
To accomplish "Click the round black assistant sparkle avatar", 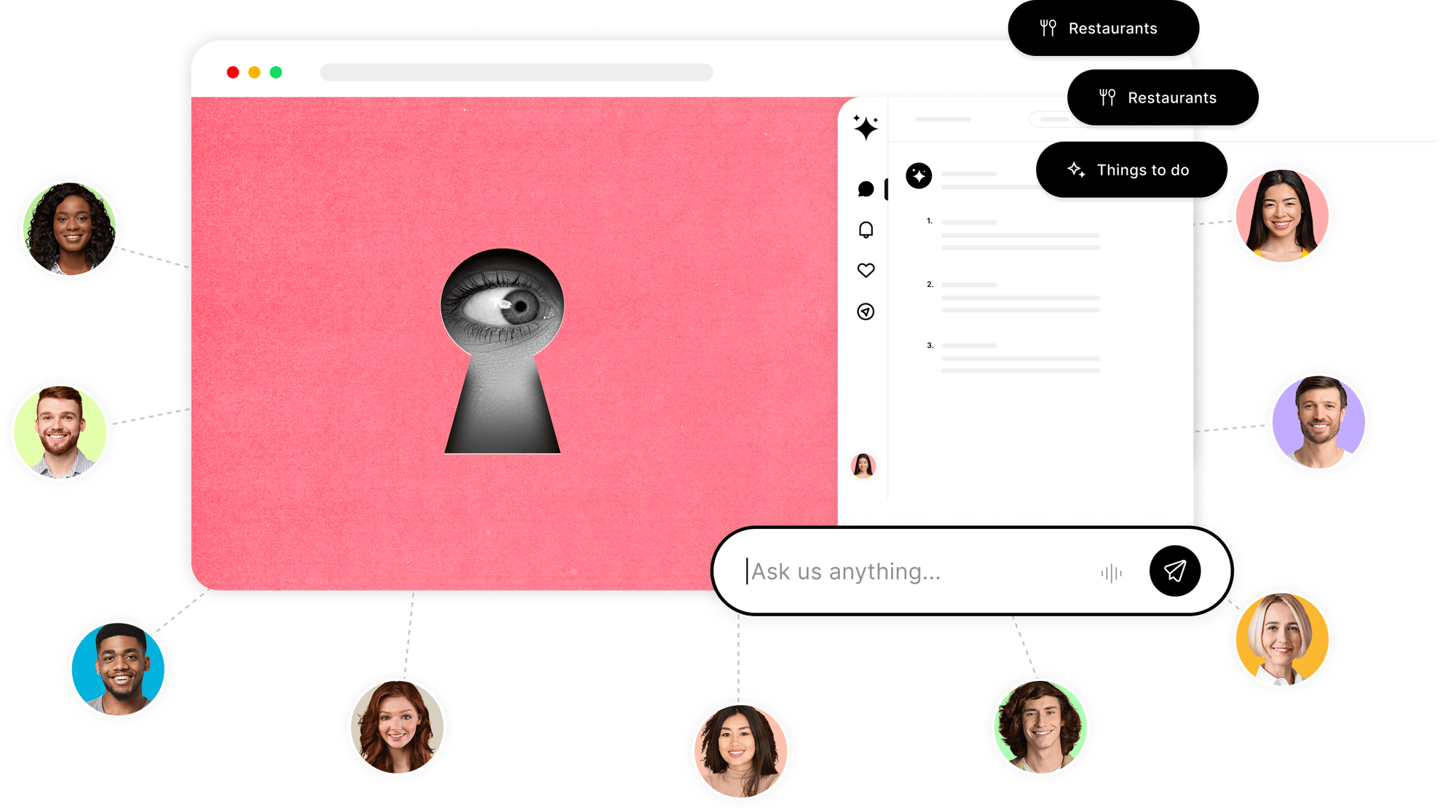I will point(919,175).
